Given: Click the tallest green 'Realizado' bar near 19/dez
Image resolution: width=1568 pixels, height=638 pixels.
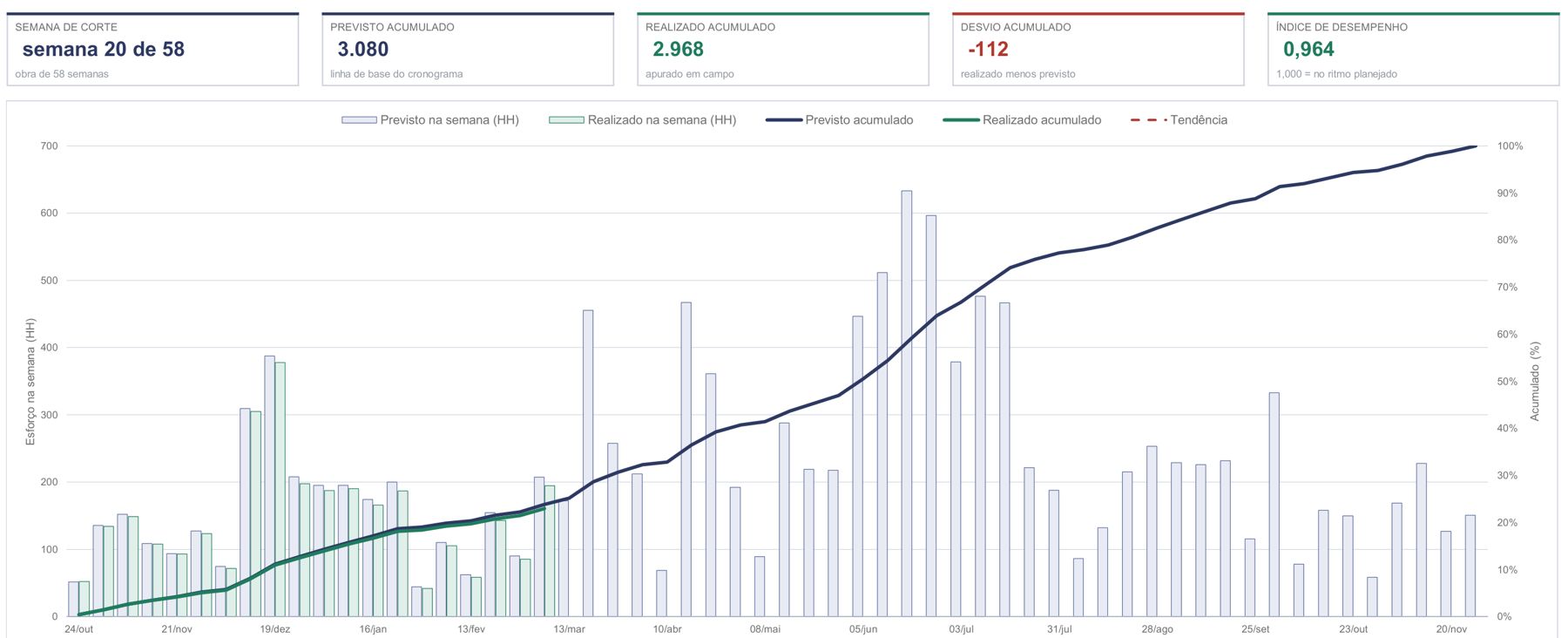Looking at the screenshot, I should 280,489.
